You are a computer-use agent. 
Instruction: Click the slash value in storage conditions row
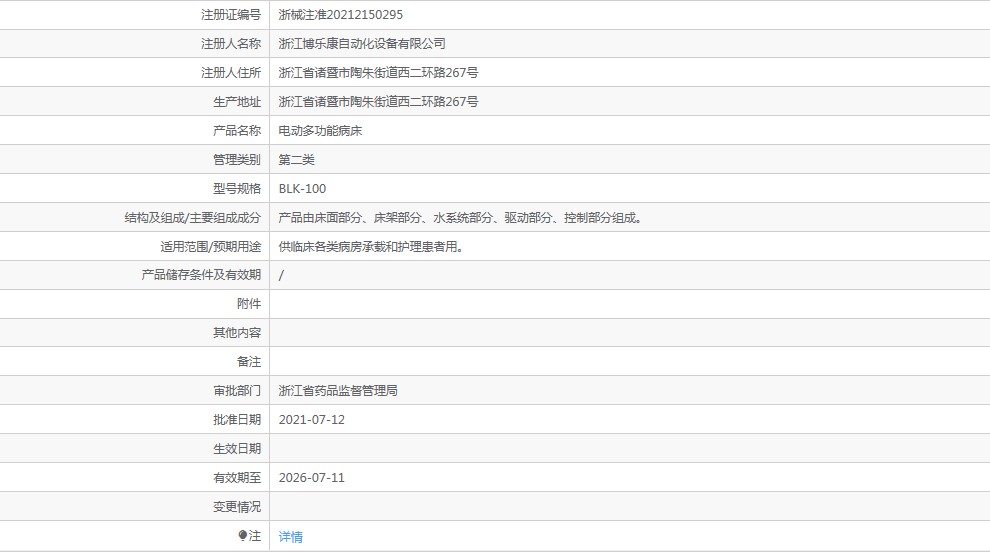pyautogui.click(x=281, y=275)
